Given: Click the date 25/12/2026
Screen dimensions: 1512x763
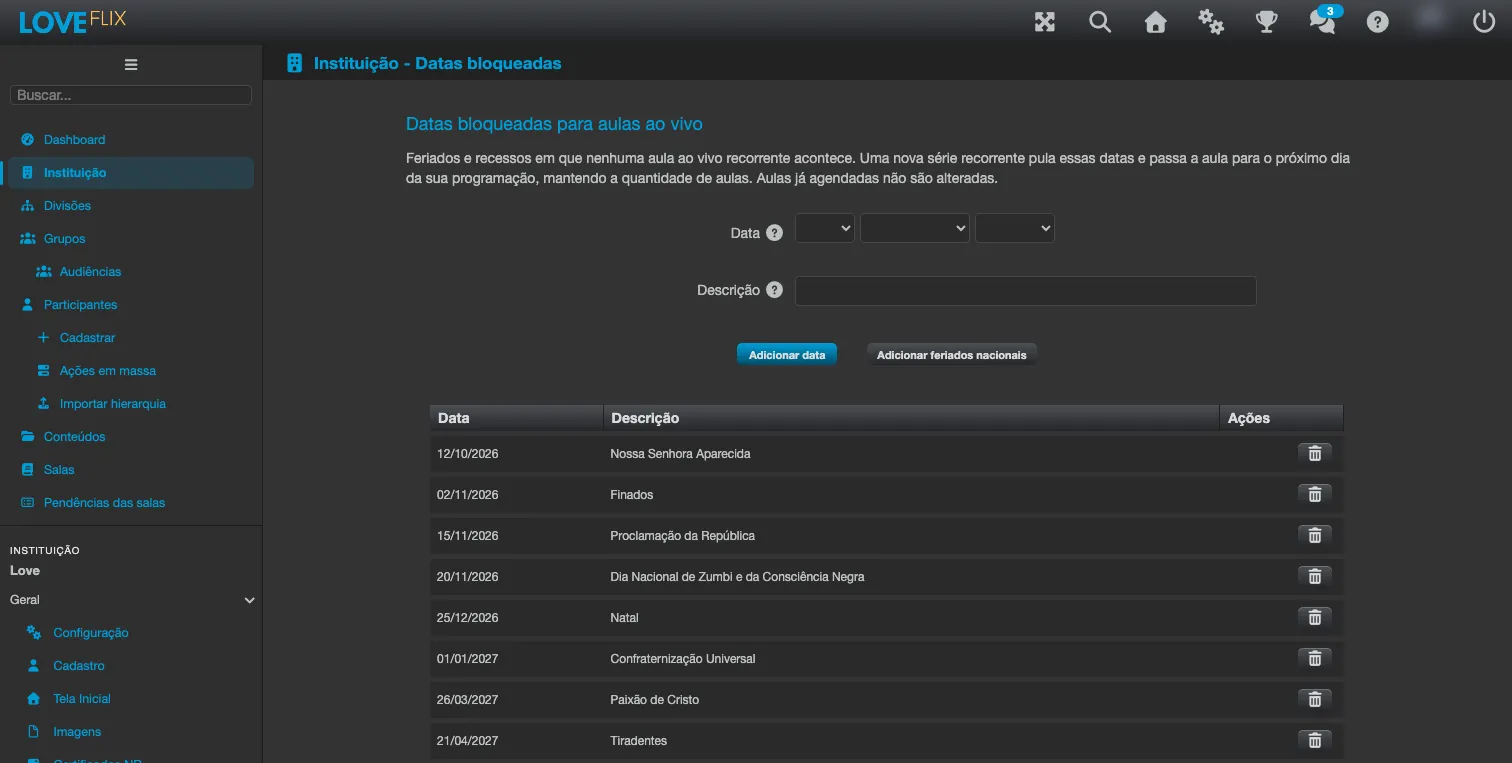Looking at the screenshot, I should pyautogui.click(x=467, y=618).
